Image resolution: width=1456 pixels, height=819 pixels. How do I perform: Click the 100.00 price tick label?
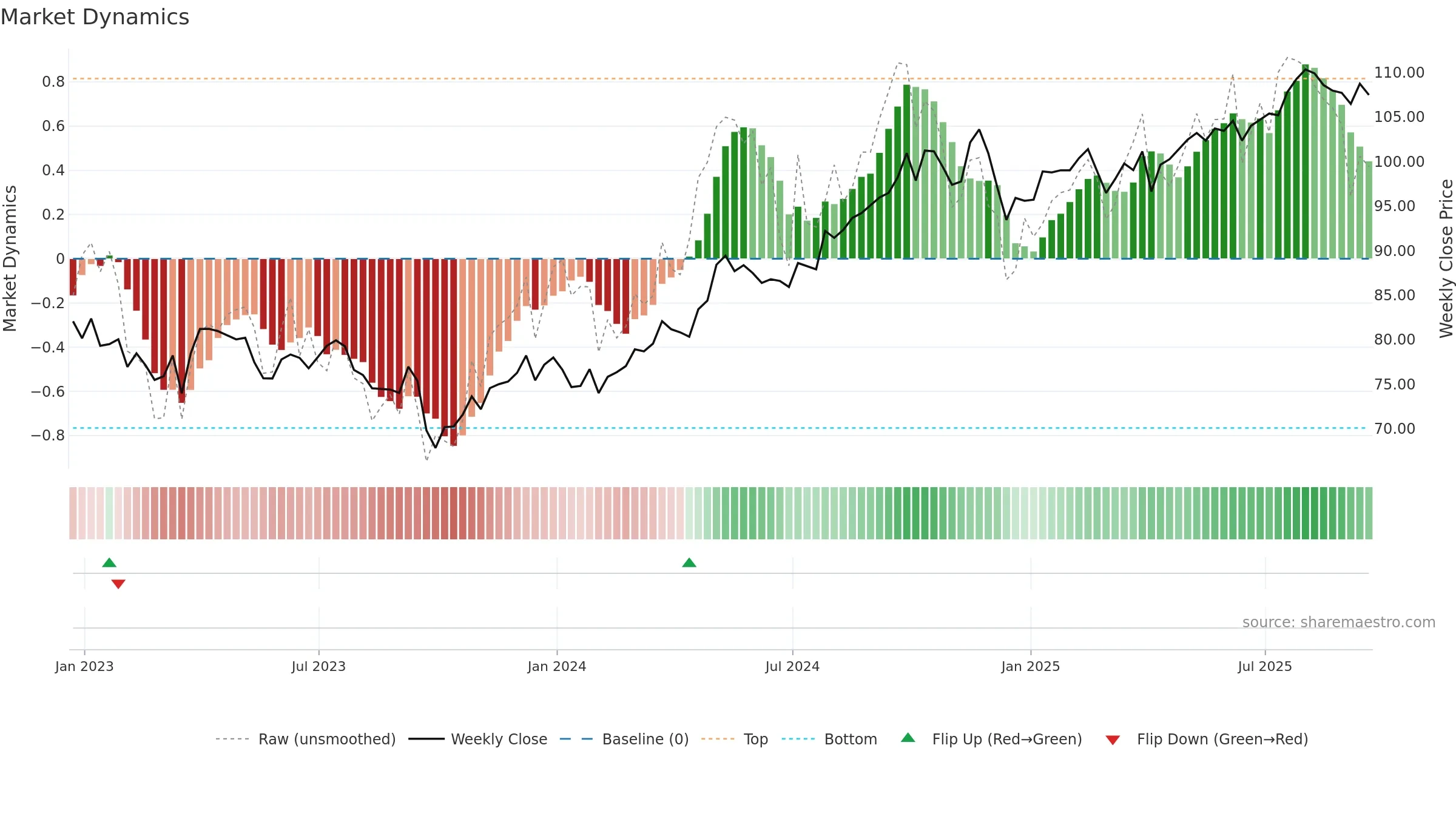point(1399,161)
